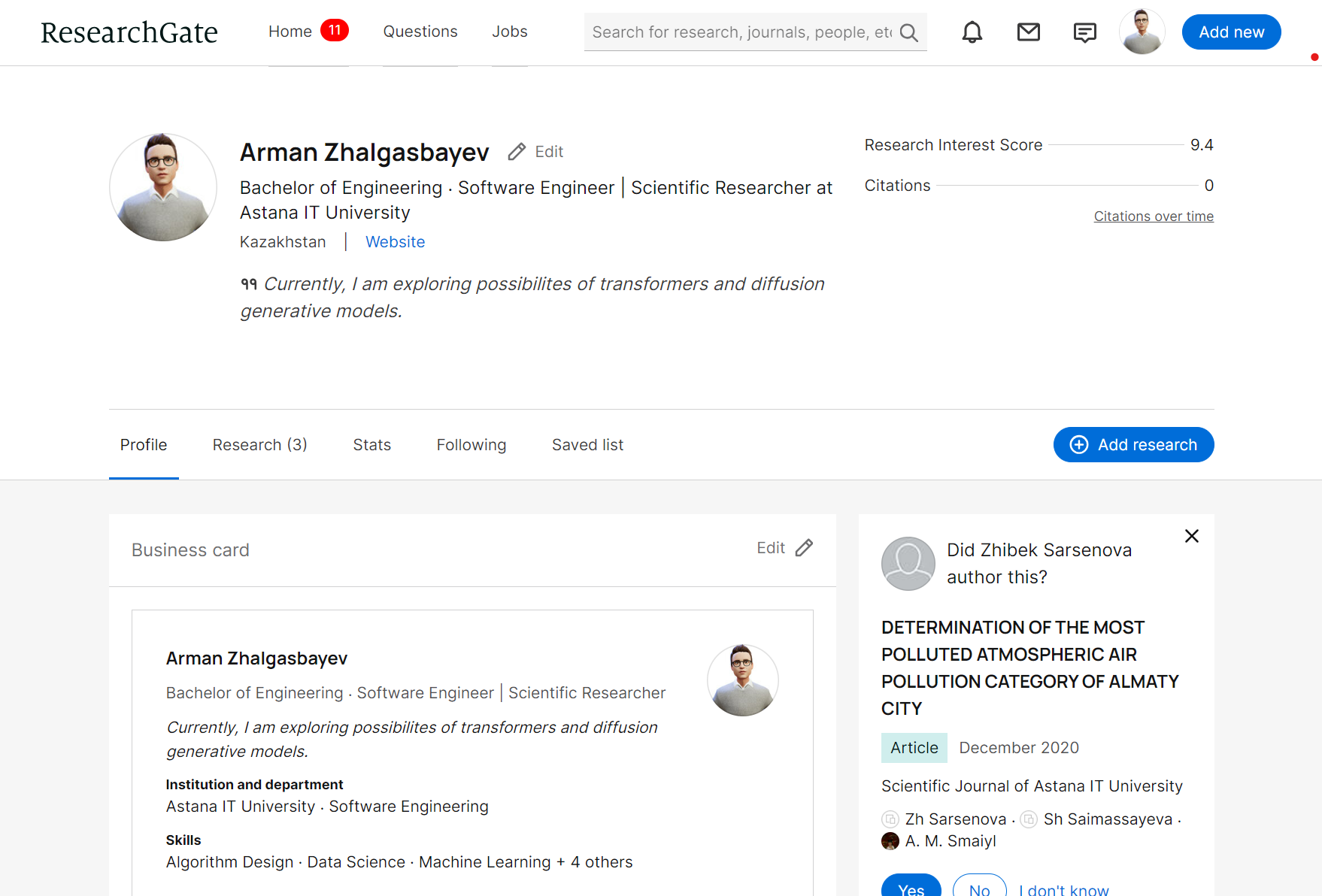Choose I don't know option
Viewport: 1322px width, 896px height.
coord(1063,888)
